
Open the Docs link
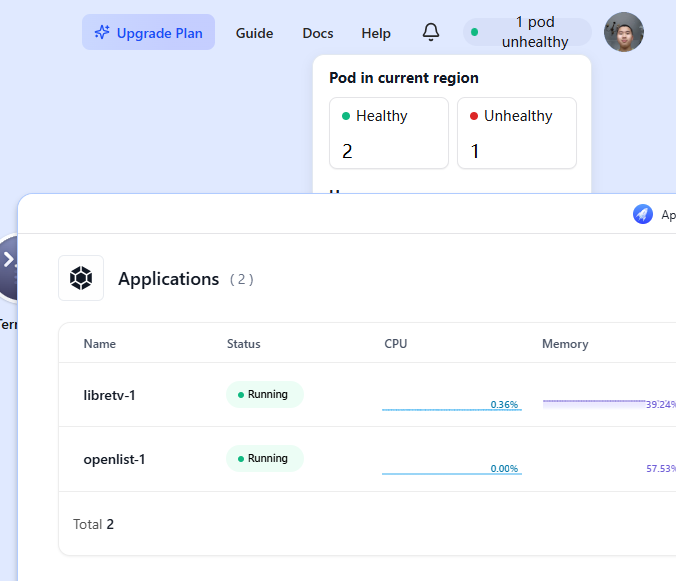tap(318, 33)
